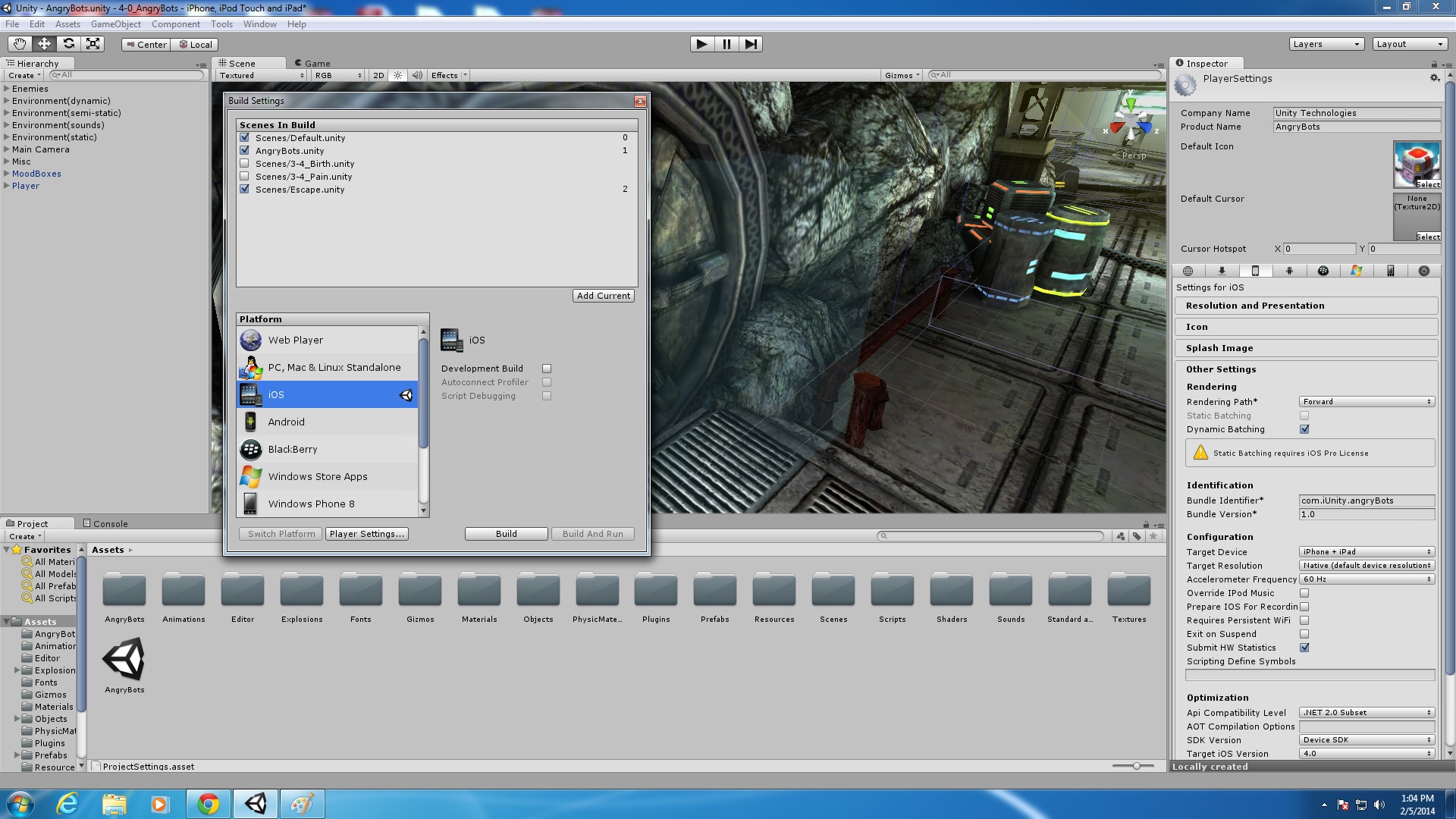Include Scenes/3-4_Birth.unity in build
1456x819 pixels.
click(244, 163)
